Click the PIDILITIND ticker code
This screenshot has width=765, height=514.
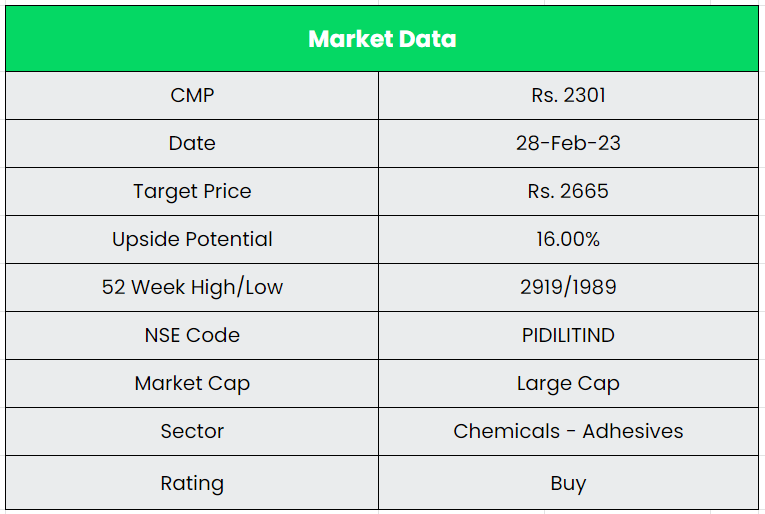tap(568, 335)
